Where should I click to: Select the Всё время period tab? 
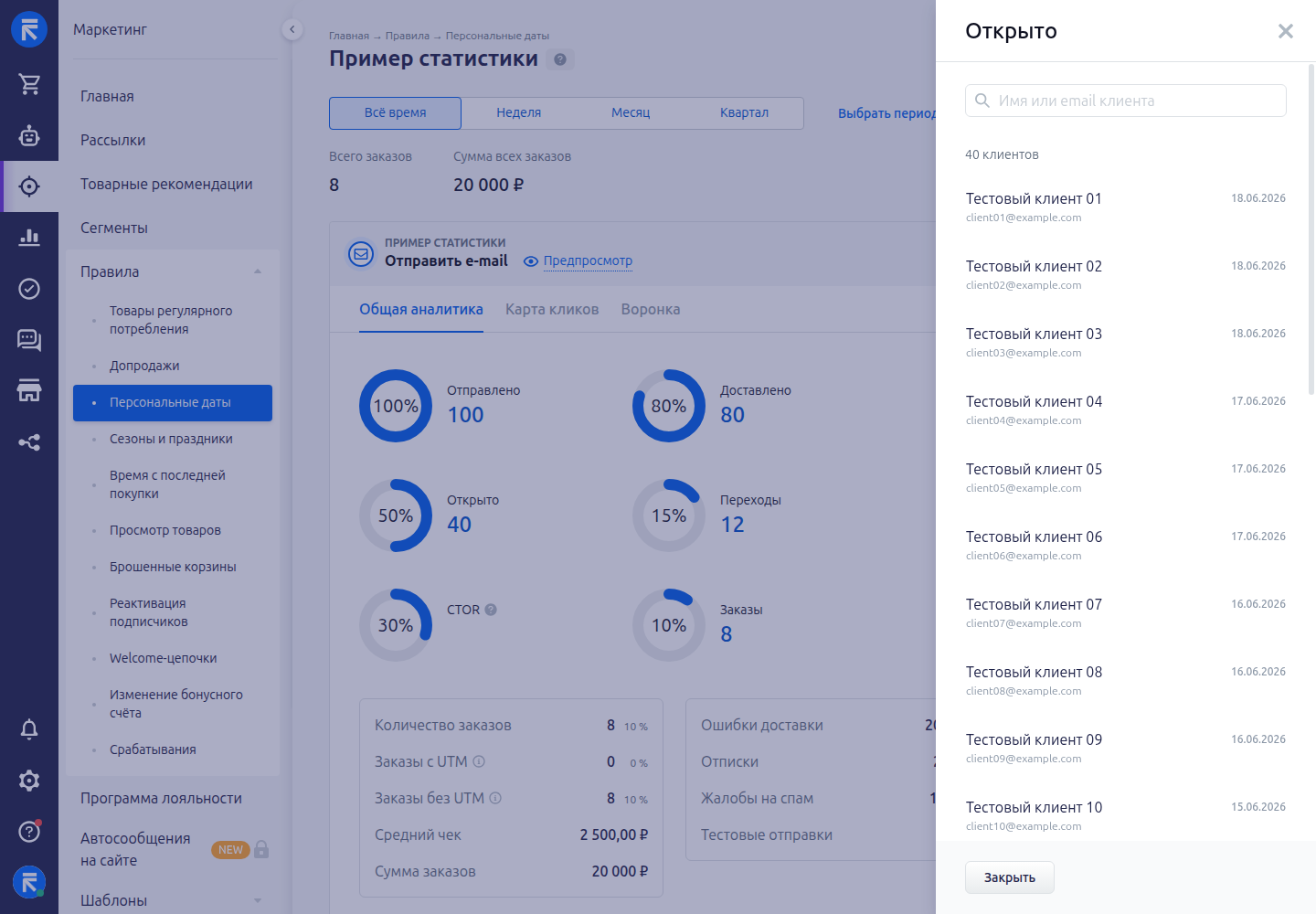395,113
